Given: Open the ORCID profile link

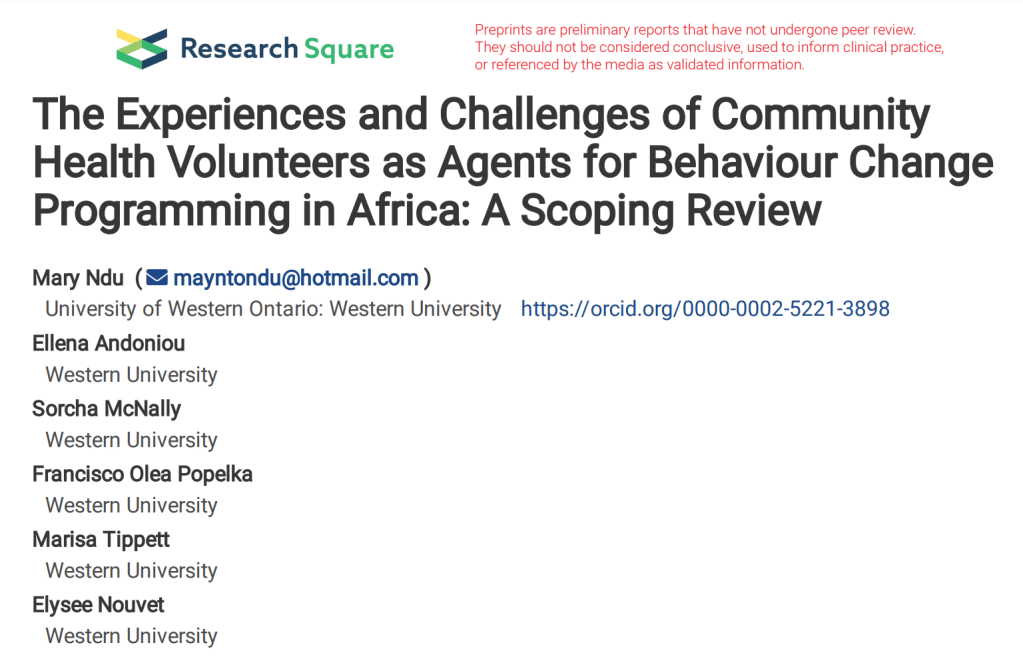Looking at the screenshot, I should pos(705,309).
